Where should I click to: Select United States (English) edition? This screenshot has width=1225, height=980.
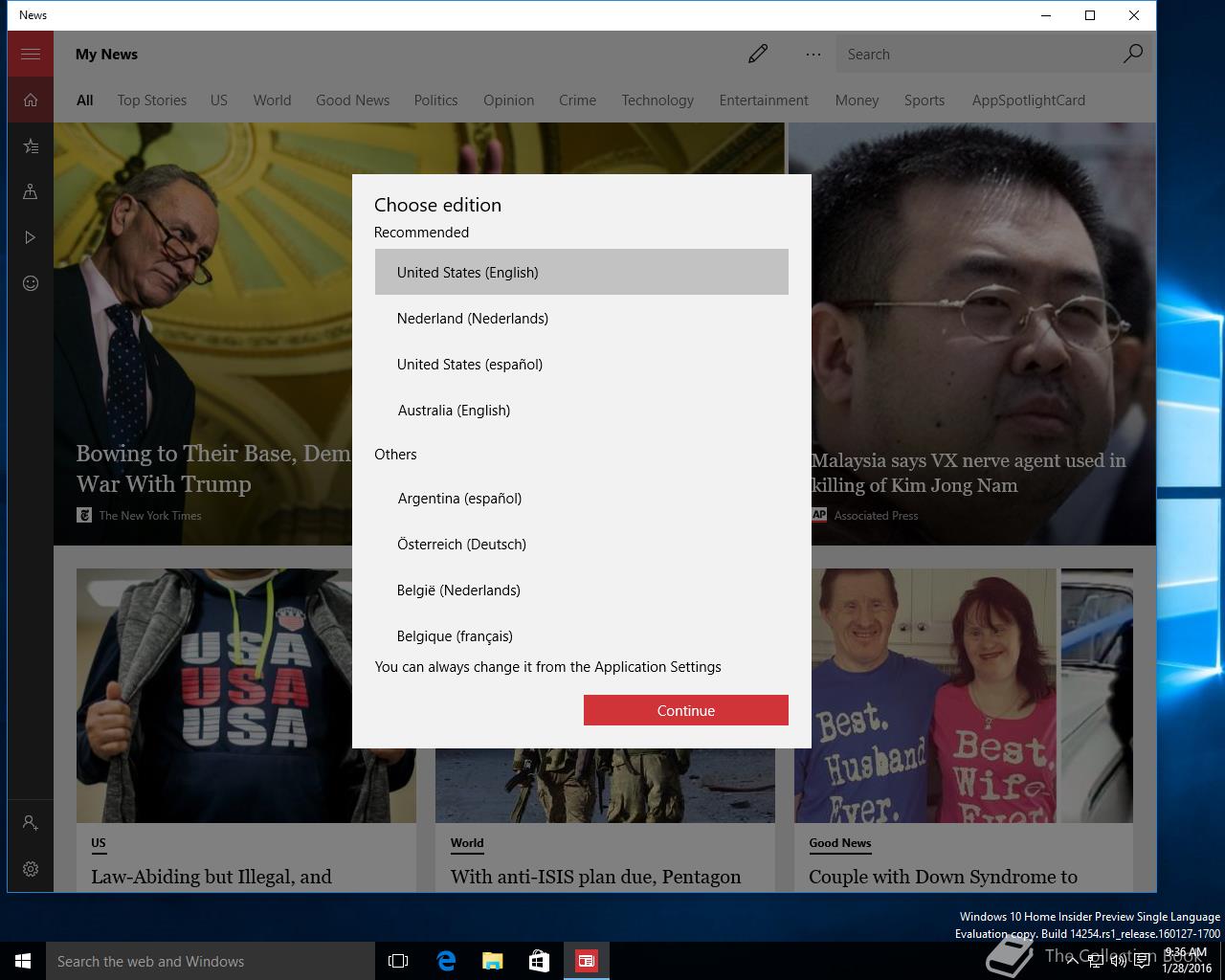pyautogui.click(x=582, y=272)
